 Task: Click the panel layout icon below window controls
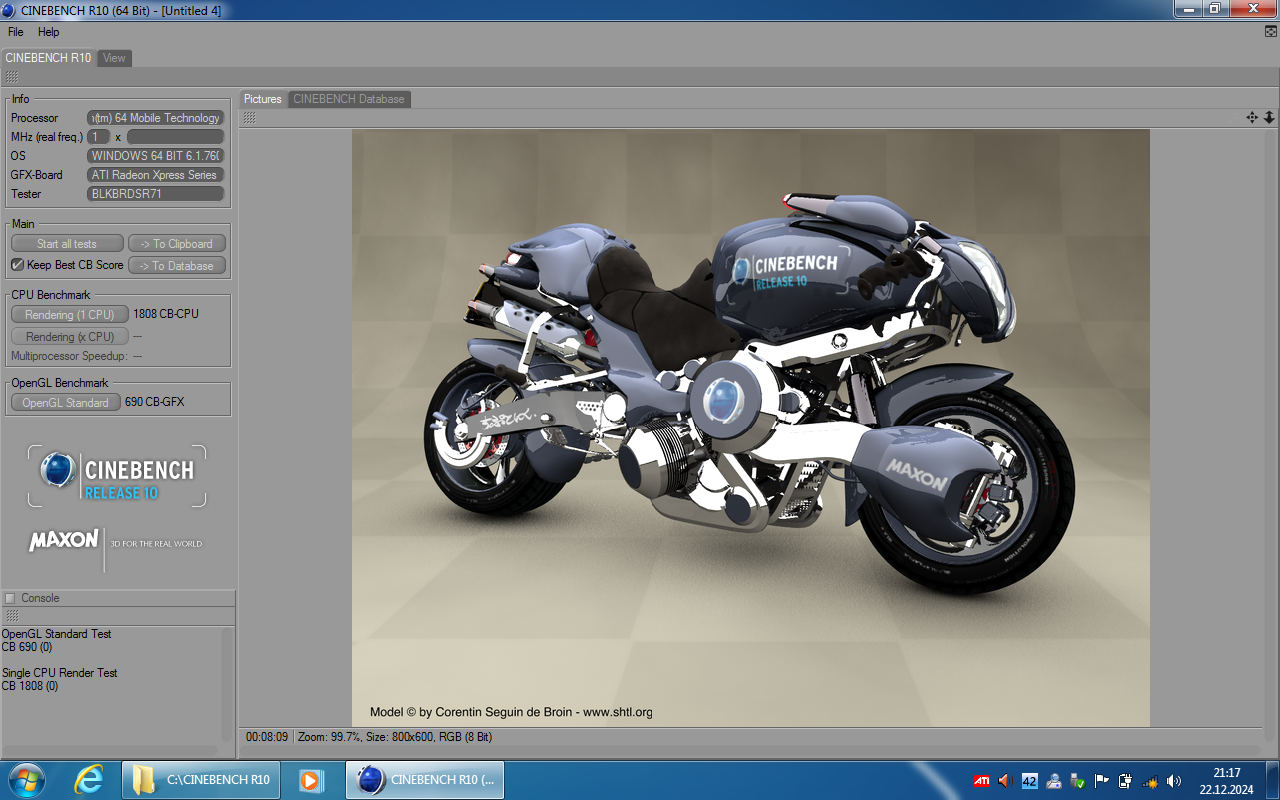tap(1270, 32)
